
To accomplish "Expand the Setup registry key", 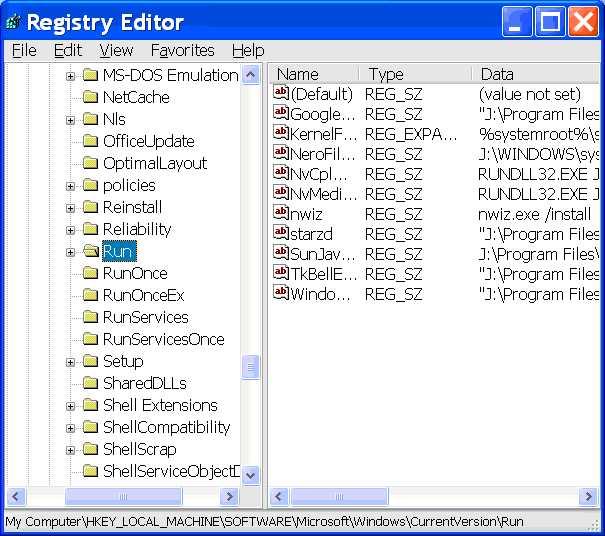I will click(x=71, y=361).
